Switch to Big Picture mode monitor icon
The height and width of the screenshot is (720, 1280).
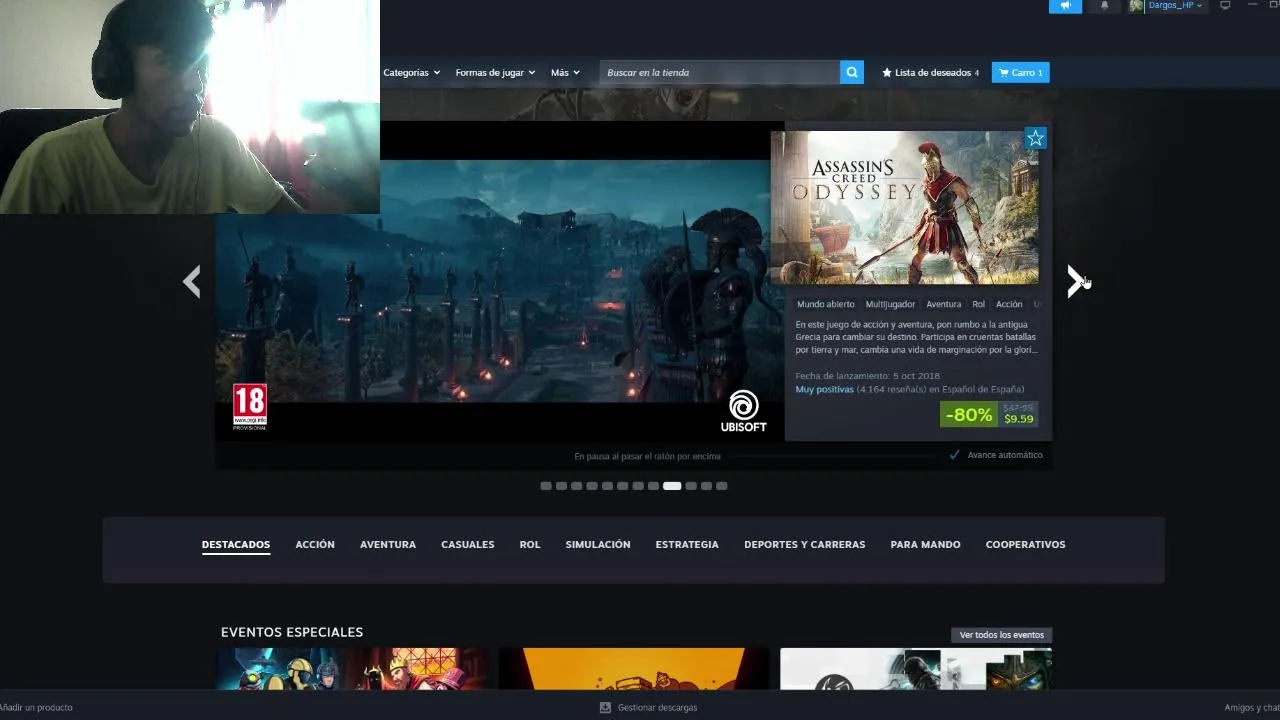click(1225, 6)
